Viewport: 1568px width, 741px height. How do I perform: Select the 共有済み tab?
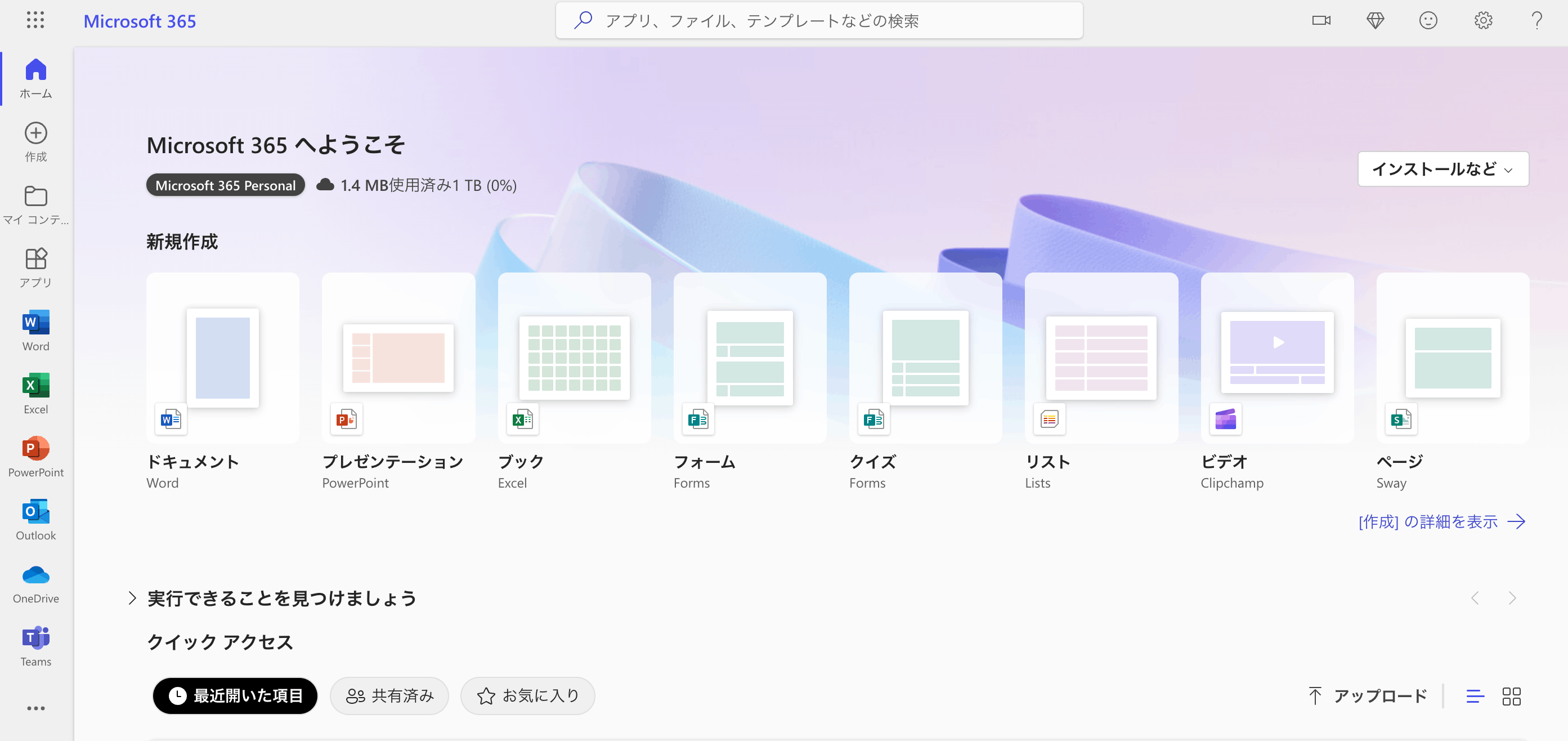(x=389, y=696)
